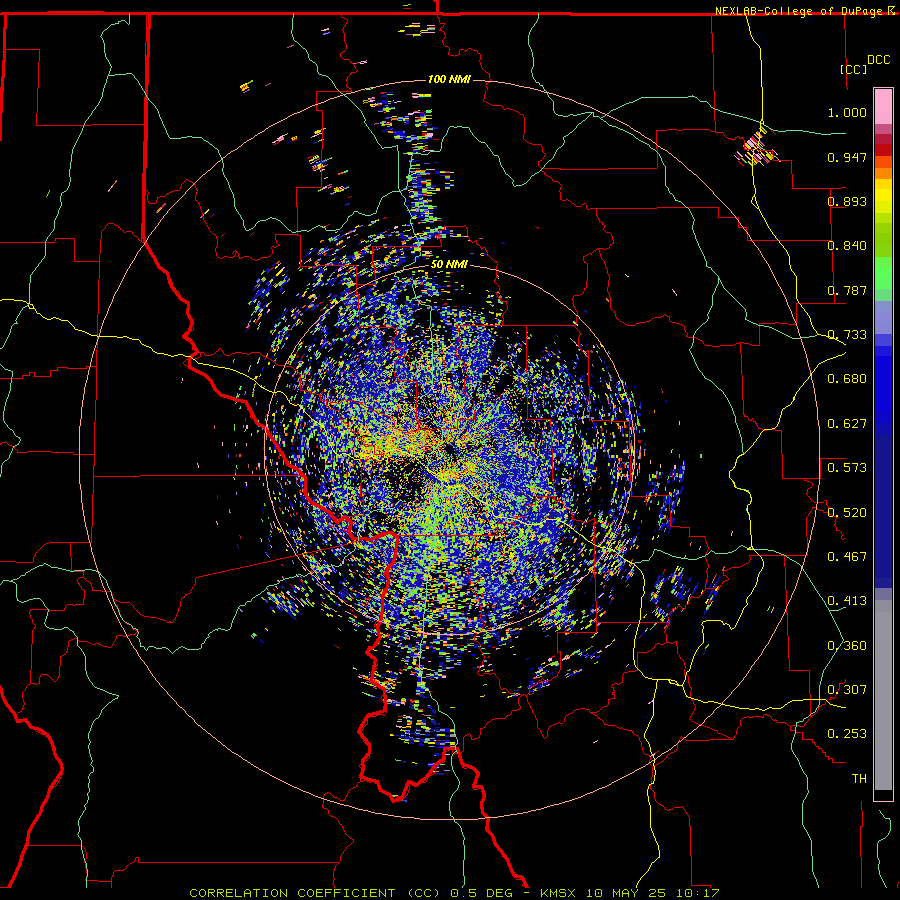Click the 0.627 legend value
900x900 pixels.
pos(847,424)
